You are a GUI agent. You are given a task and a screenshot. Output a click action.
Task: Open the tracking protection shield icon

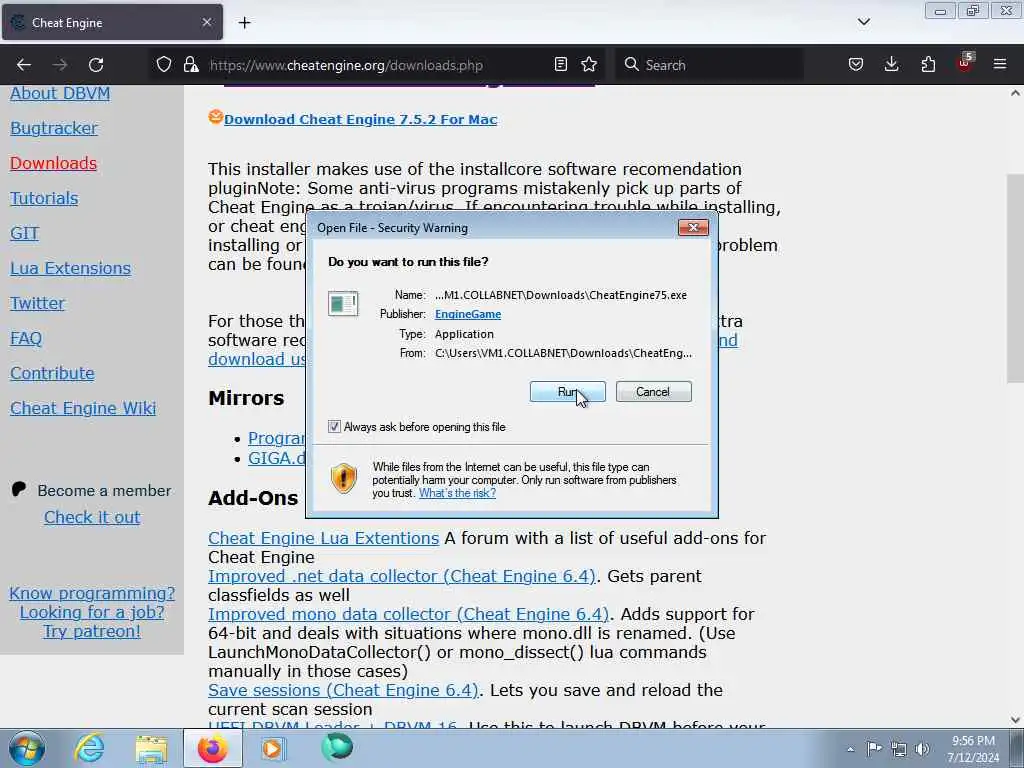click(x=164, y=65)
